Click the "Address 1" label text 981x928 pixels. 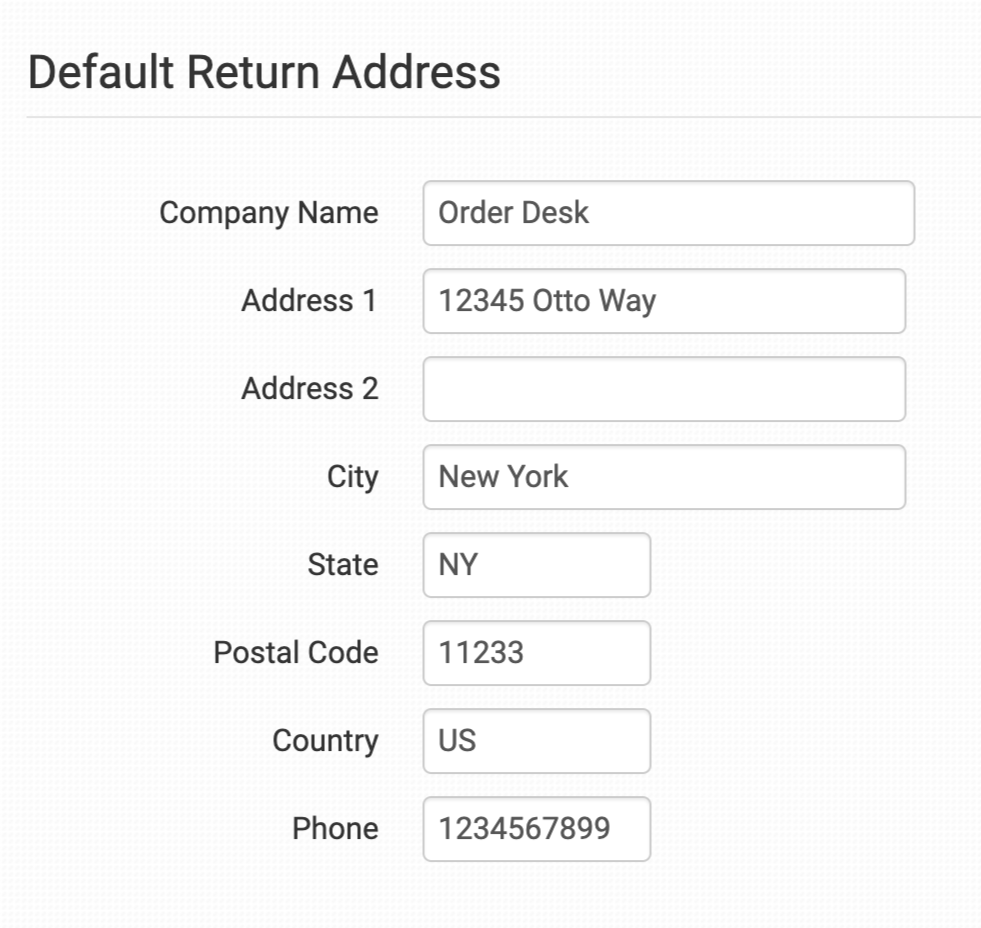(x=309, y=301)
